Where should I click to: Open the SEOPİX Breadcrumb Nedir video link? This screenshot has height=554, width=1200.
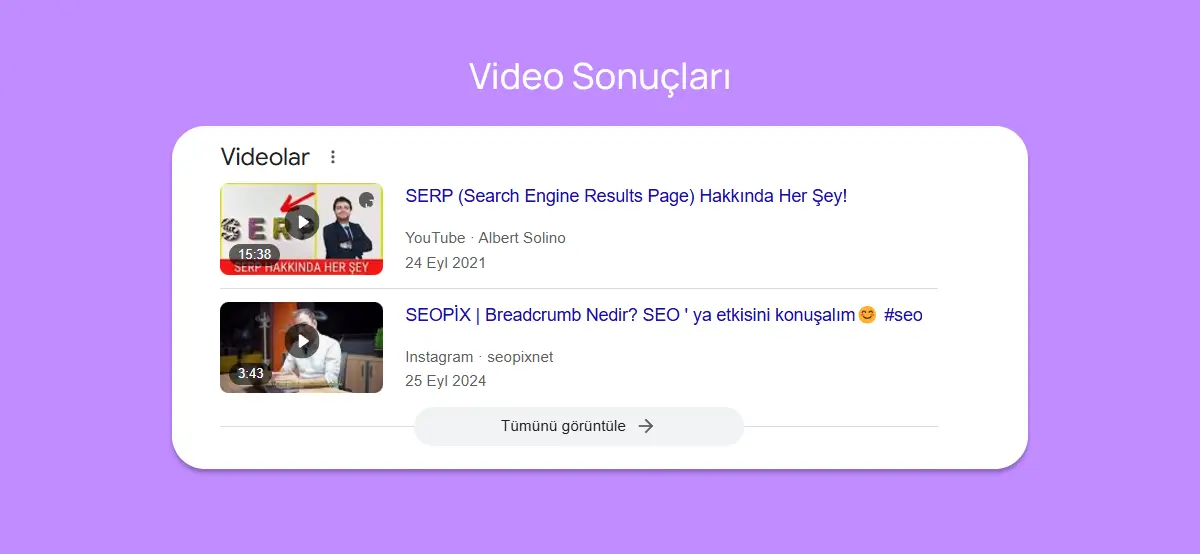click(x=664, y=315)
